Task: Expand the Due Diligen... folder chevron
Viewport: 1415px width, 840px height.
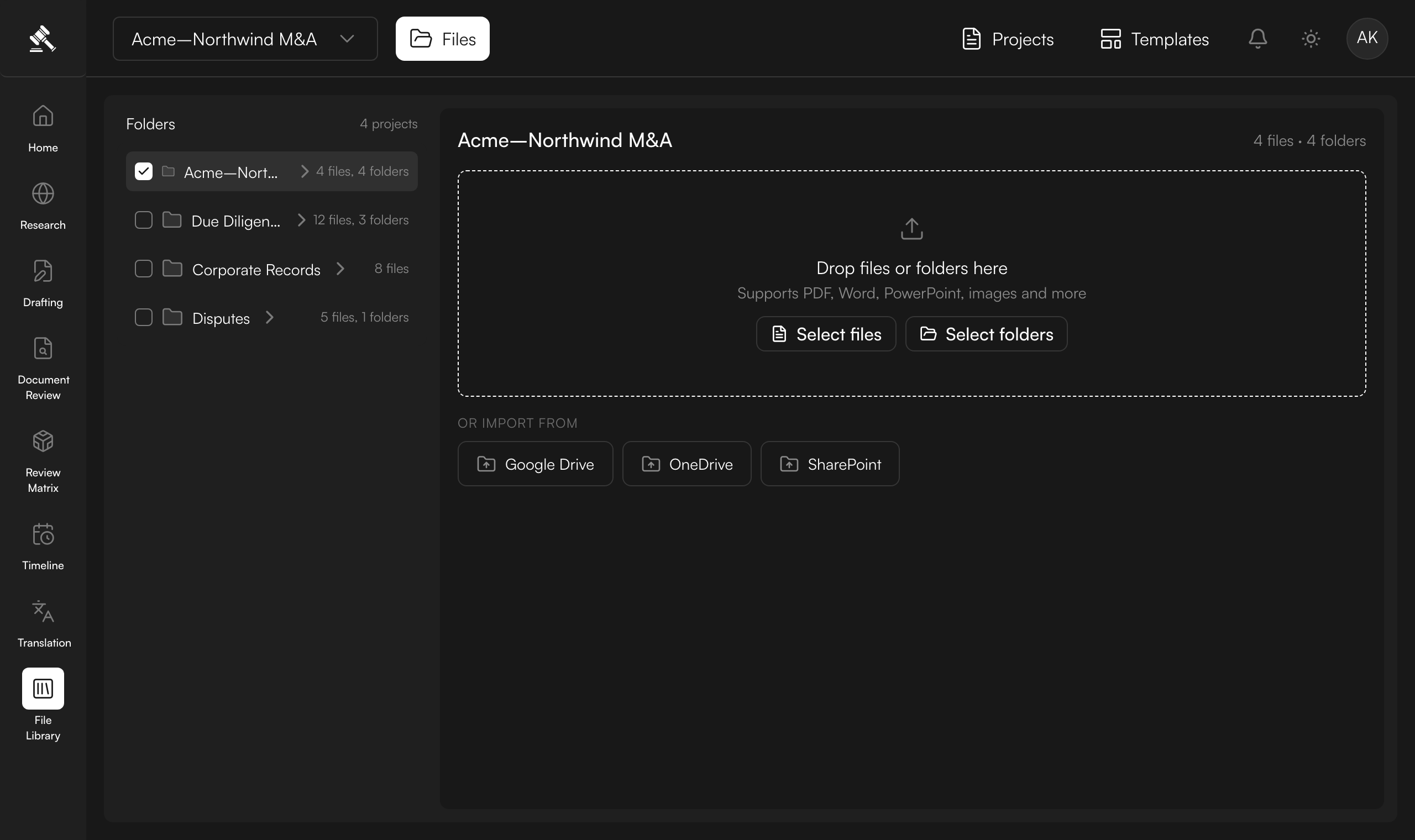Action: [x=301, y=219]
